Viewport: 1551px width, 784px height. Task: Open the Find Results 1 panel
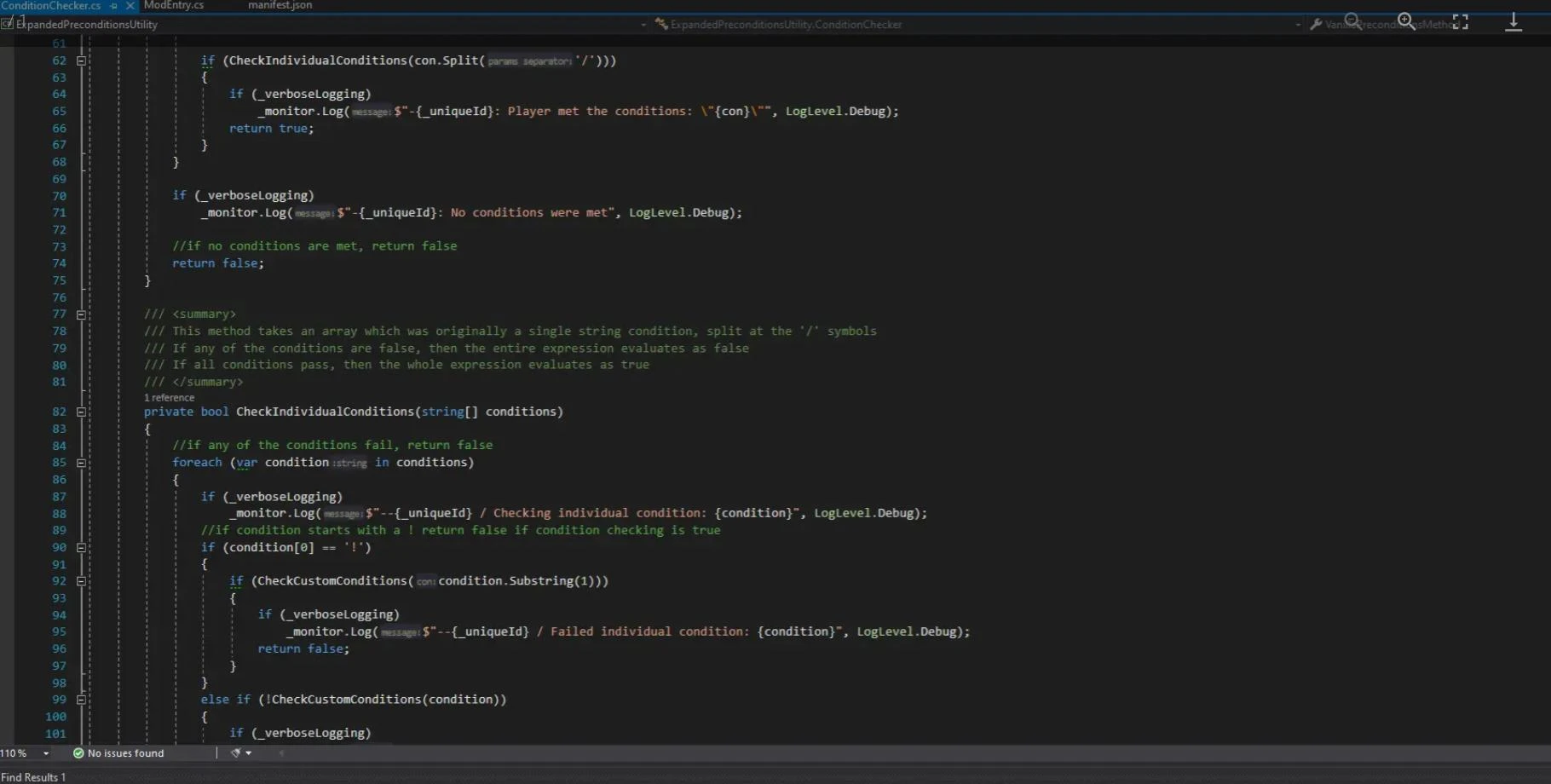[33, 777]
